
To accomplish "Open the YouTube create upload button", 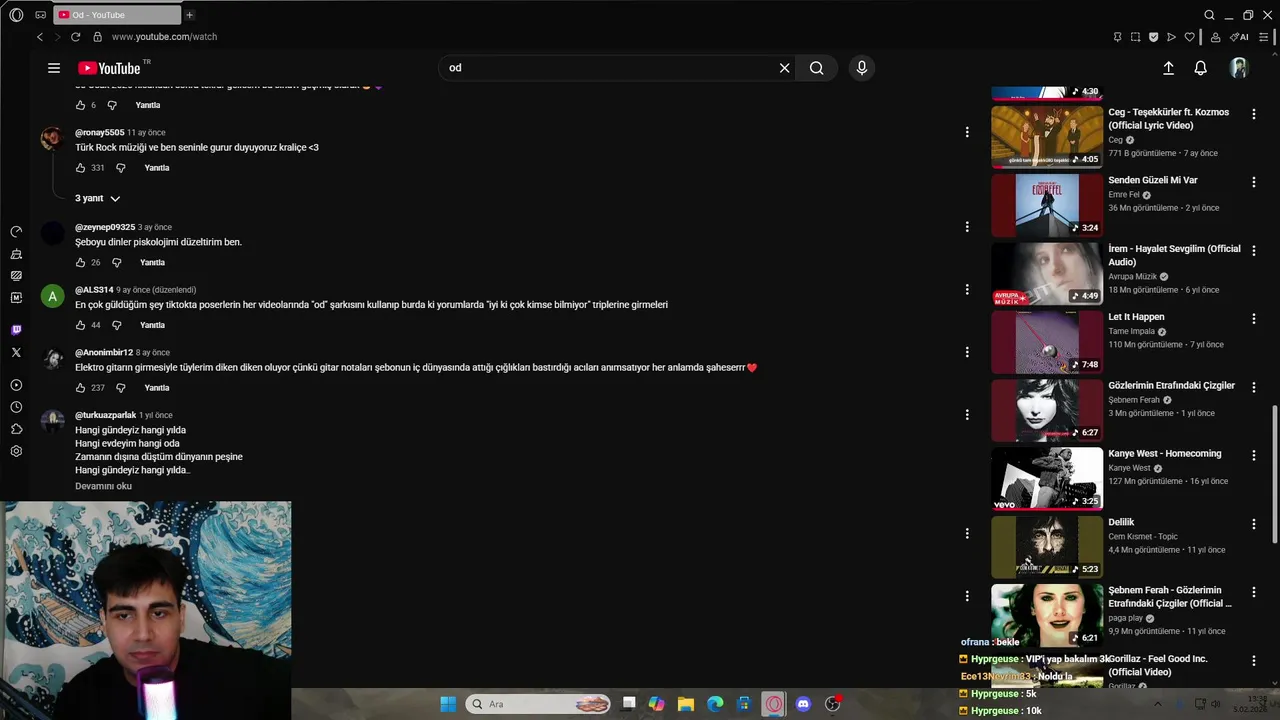I will (1168, 68).
